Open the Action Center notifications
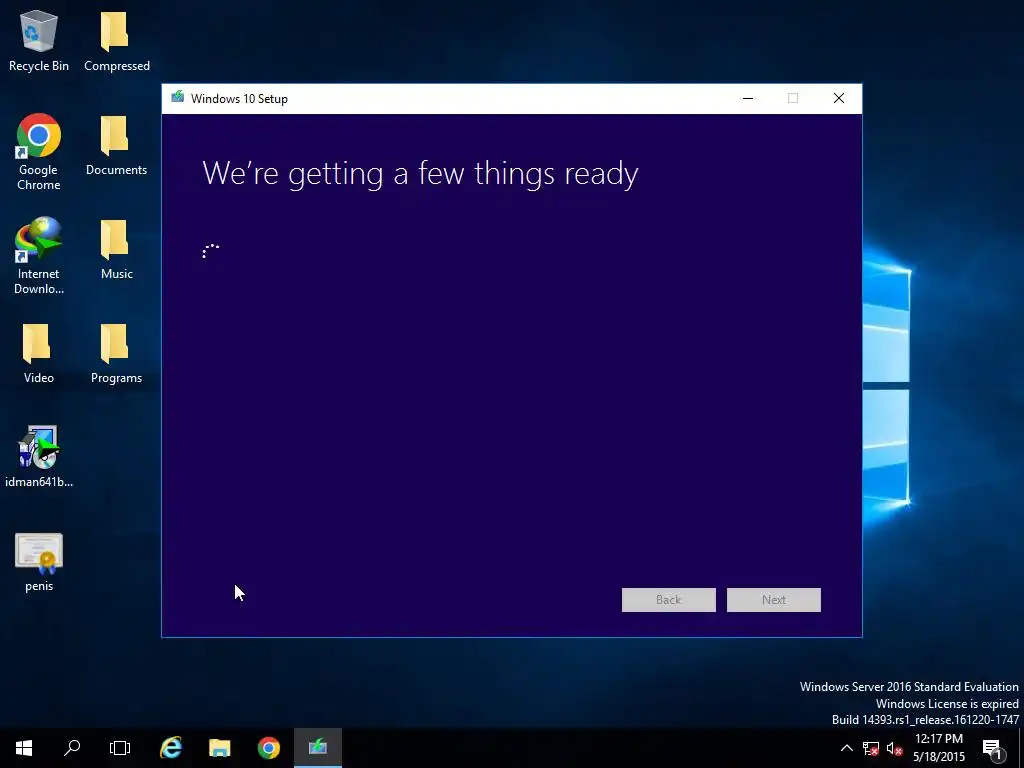The width and height of the screenshot is (1024, 768). [x=993, y=748]
